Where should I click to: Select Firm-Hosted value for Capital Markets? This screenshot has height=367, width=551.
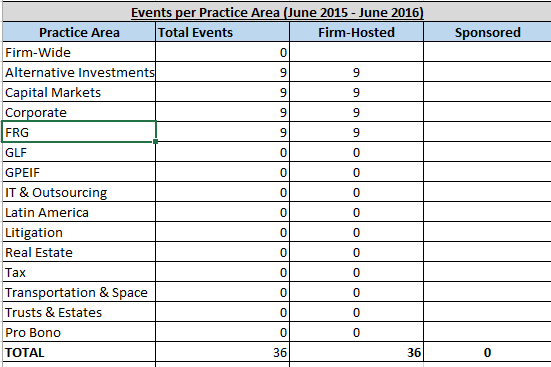[x=356, y=92]
